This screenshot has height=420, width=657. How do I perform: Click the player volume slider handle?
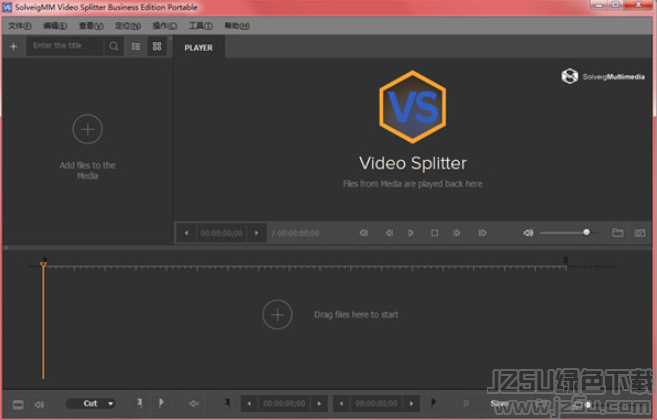point(587,232)
